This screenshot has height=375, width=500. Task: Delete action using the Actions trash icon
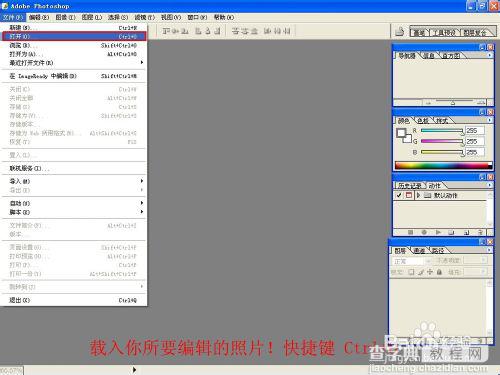point(480,232)
